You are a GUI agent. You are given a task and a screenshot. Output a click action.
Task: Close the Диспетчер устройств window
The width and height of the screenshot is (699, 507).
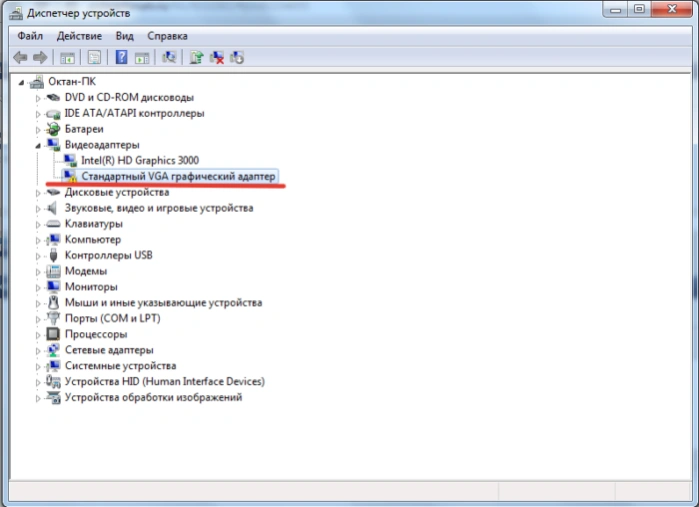[672, 9]
